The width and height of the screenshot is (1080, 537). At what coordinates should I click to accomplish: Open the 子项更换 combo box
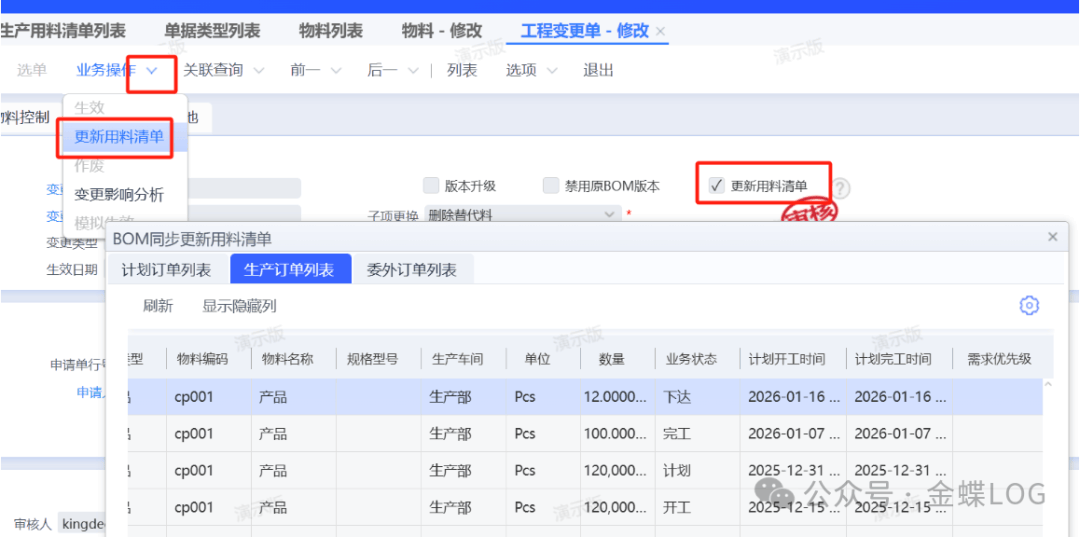522,214
